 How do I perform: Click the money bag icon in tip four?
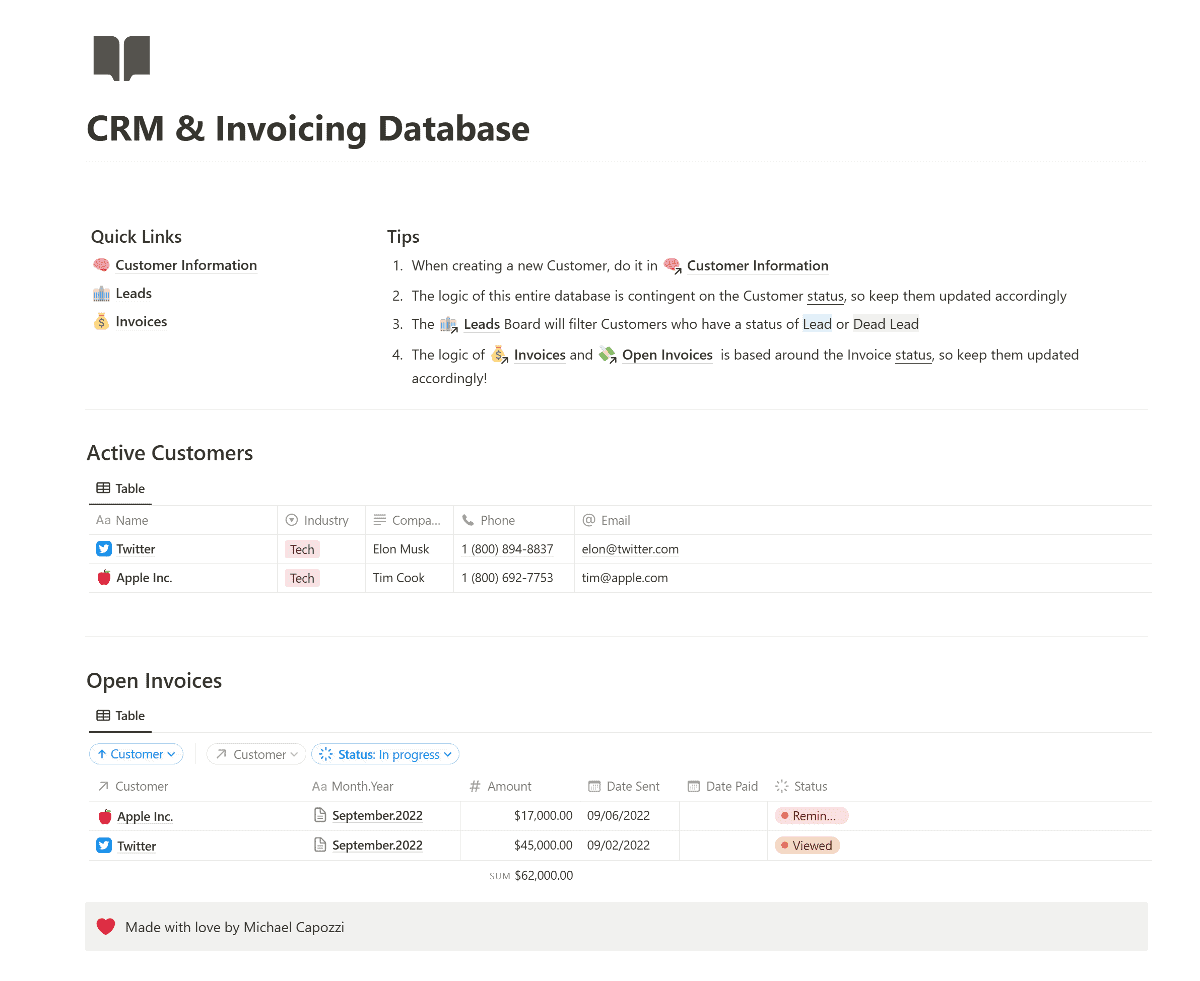500,355
